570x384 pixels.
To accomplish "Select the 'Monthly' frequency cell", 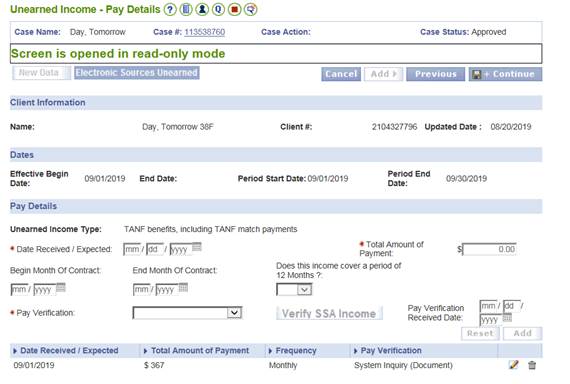I will pos(283,365).
